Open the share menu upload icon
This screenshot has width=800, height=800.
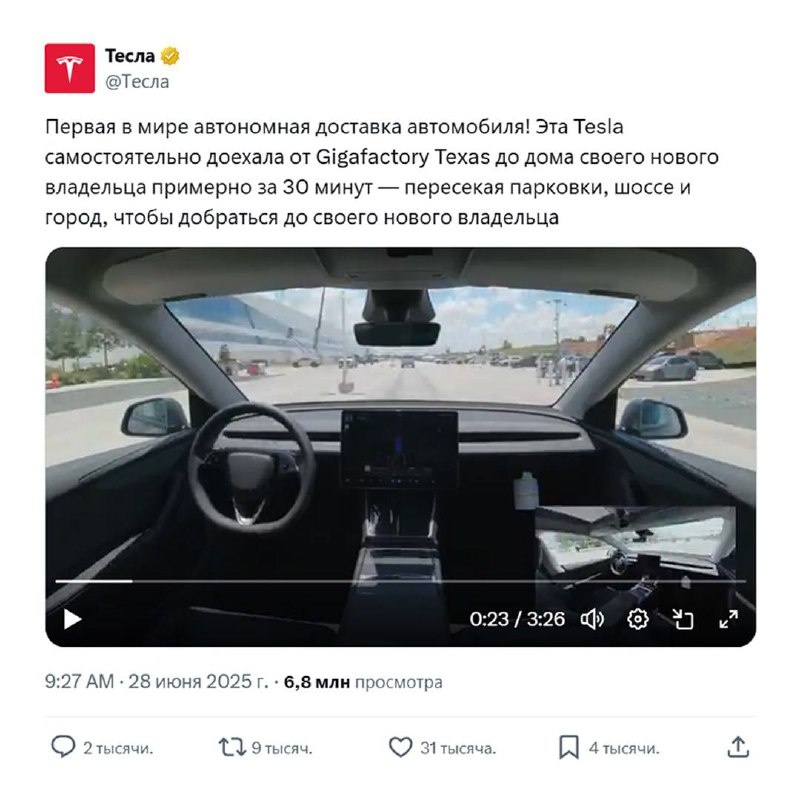click(738, 747)
